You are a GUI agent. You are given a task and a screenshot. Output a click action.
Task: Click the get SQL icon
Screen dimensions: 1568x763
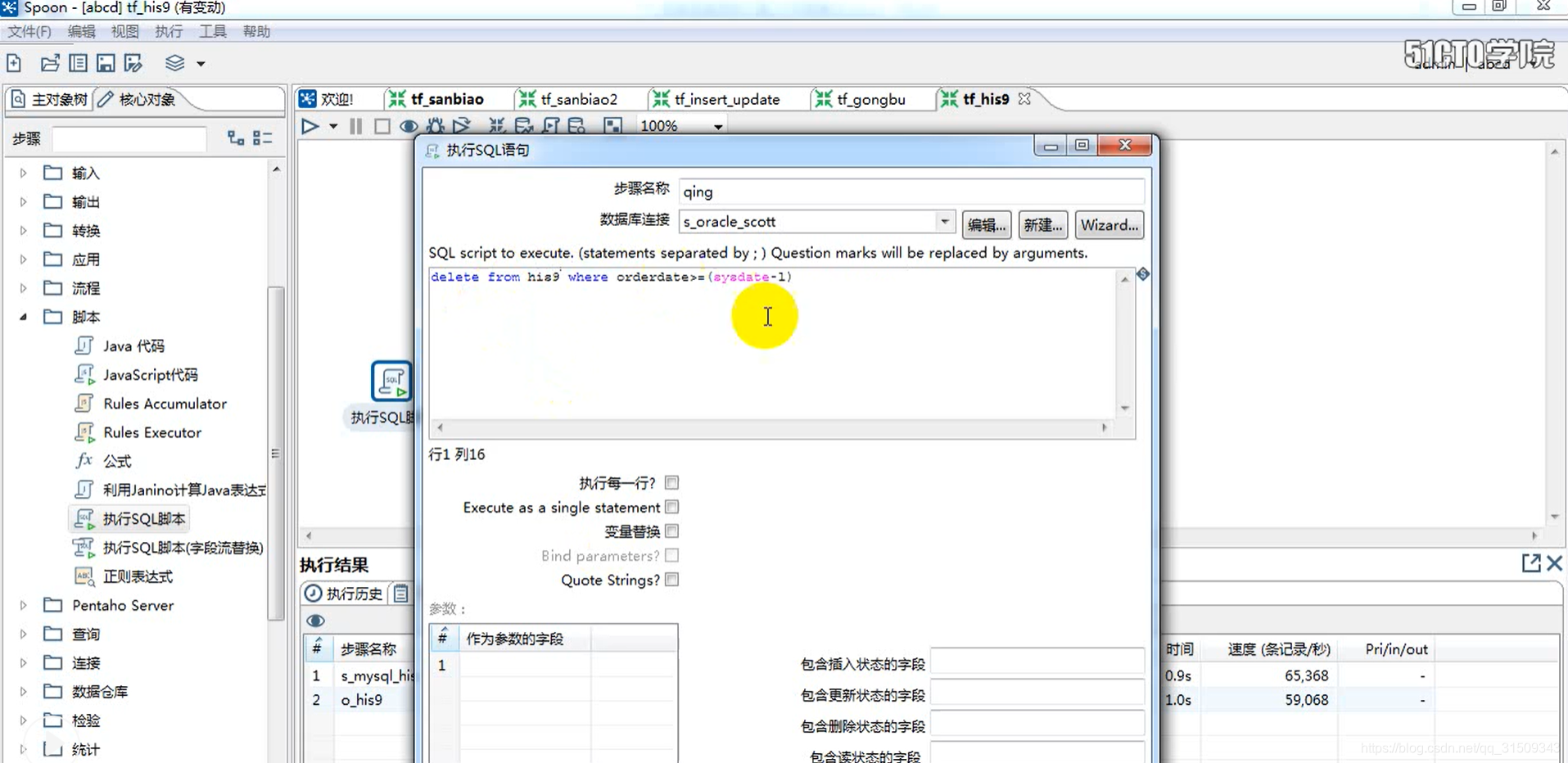(x=551, y=126)
